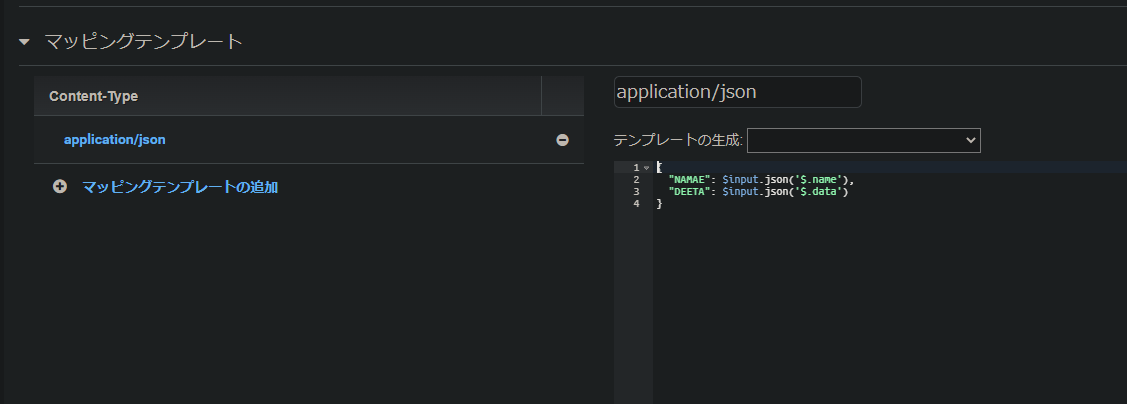Click マッピングテンプレートの追加 link
Screen dimensions: 1127x404
click(180, 188)
